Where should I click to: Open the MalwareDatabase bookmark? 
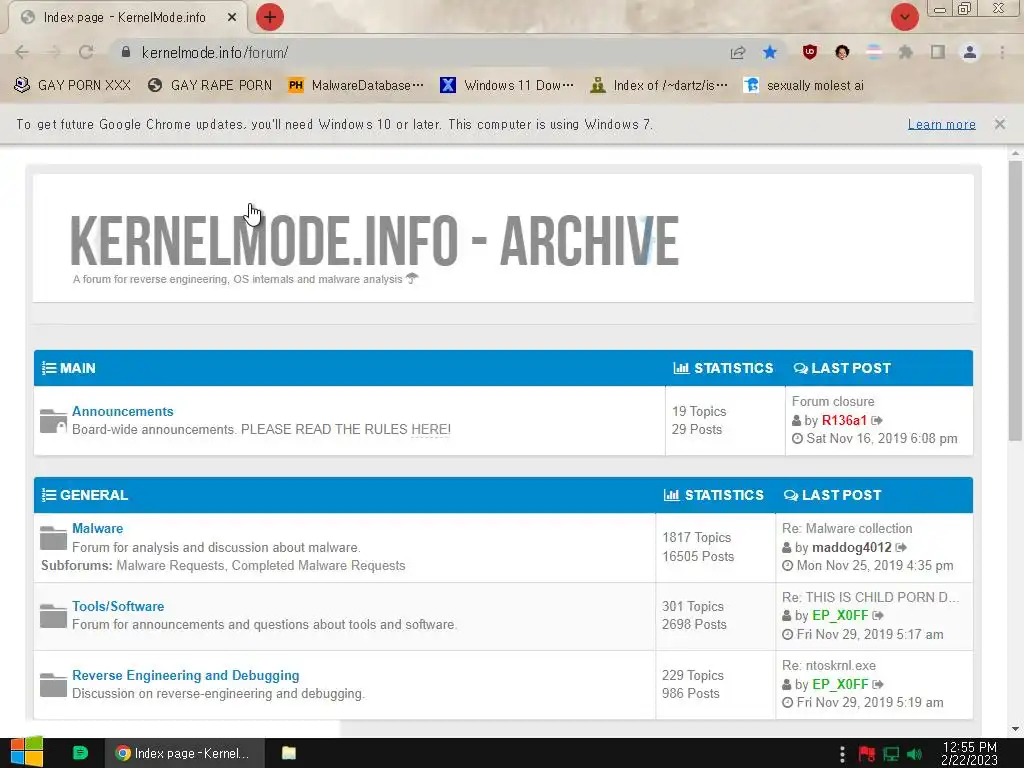(x=356, y=86)
